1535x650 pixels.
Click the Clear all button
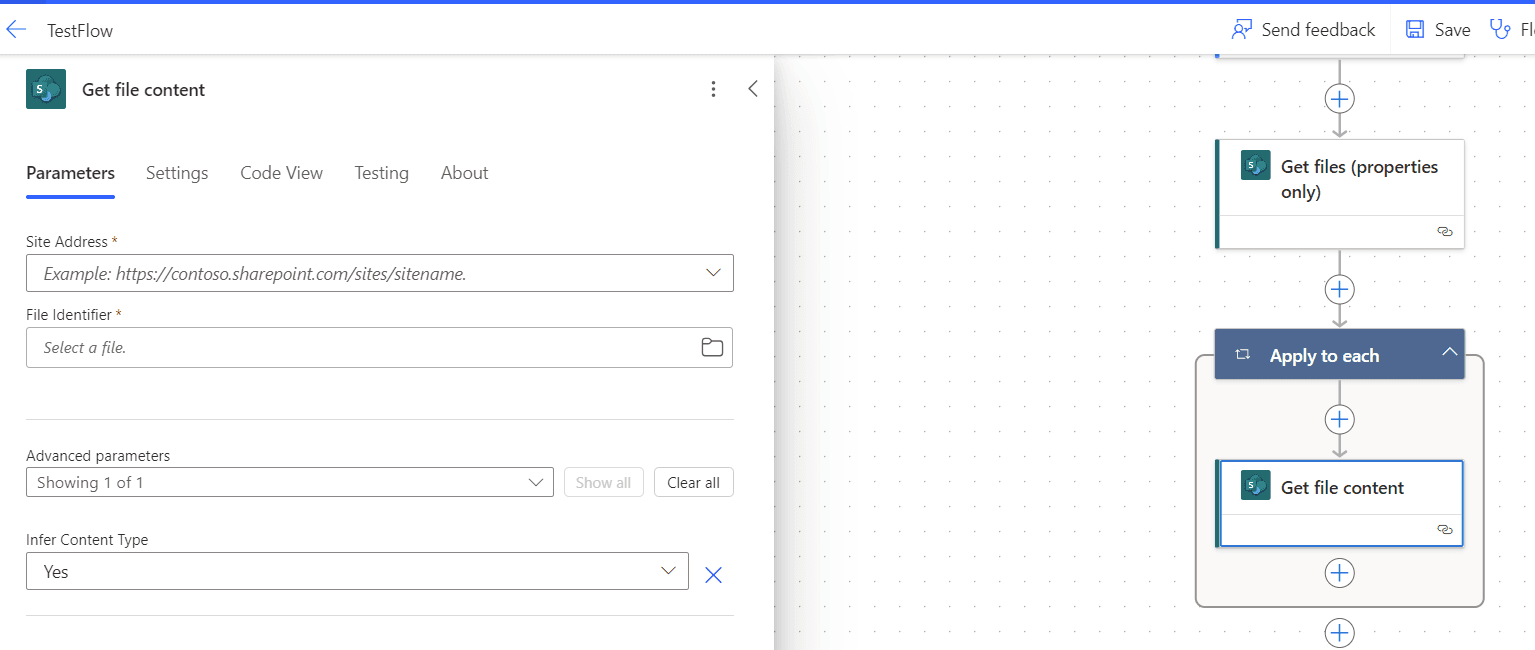point(693,482)
